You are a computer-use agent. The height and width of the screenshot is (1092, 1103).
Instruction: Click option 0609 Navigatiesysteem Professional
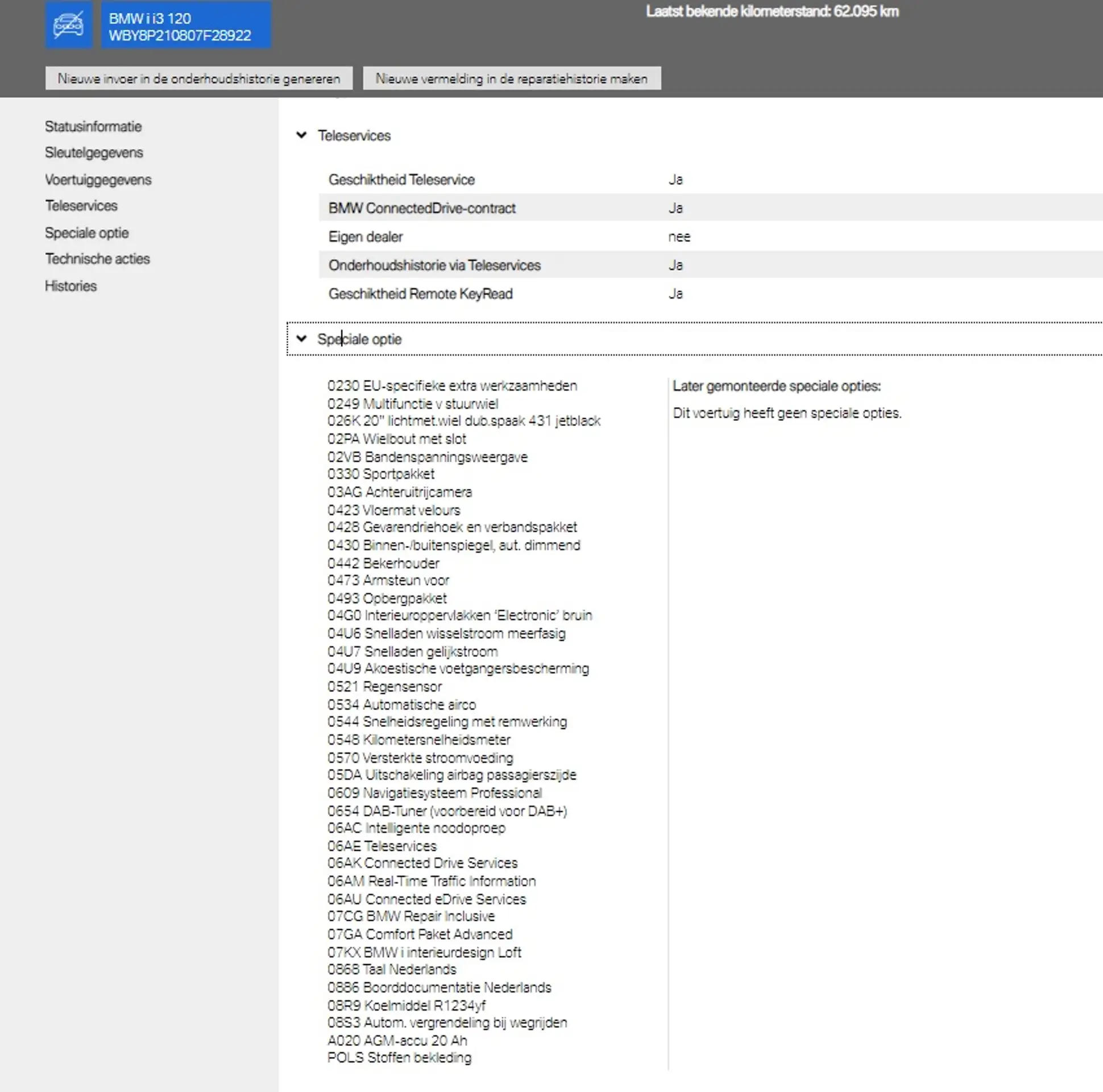click(435, 793)
